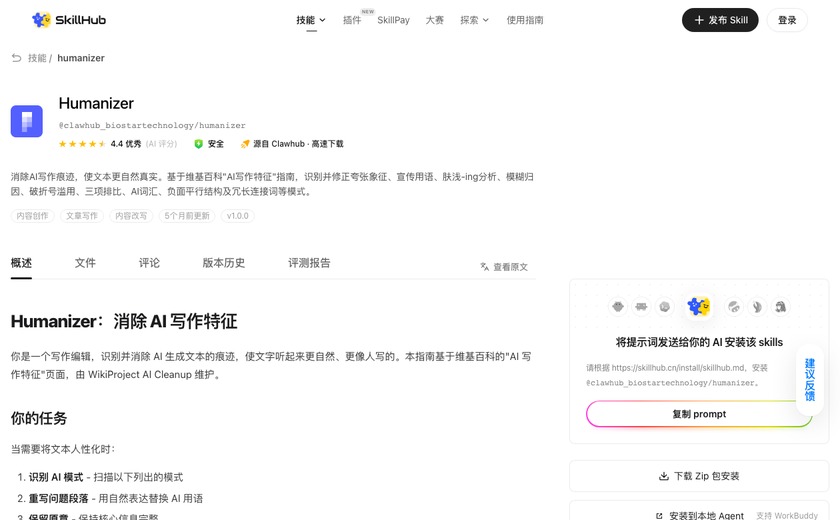Click the download icon for Zip install
The image size is (840, 520).
[x=664, y=476]
